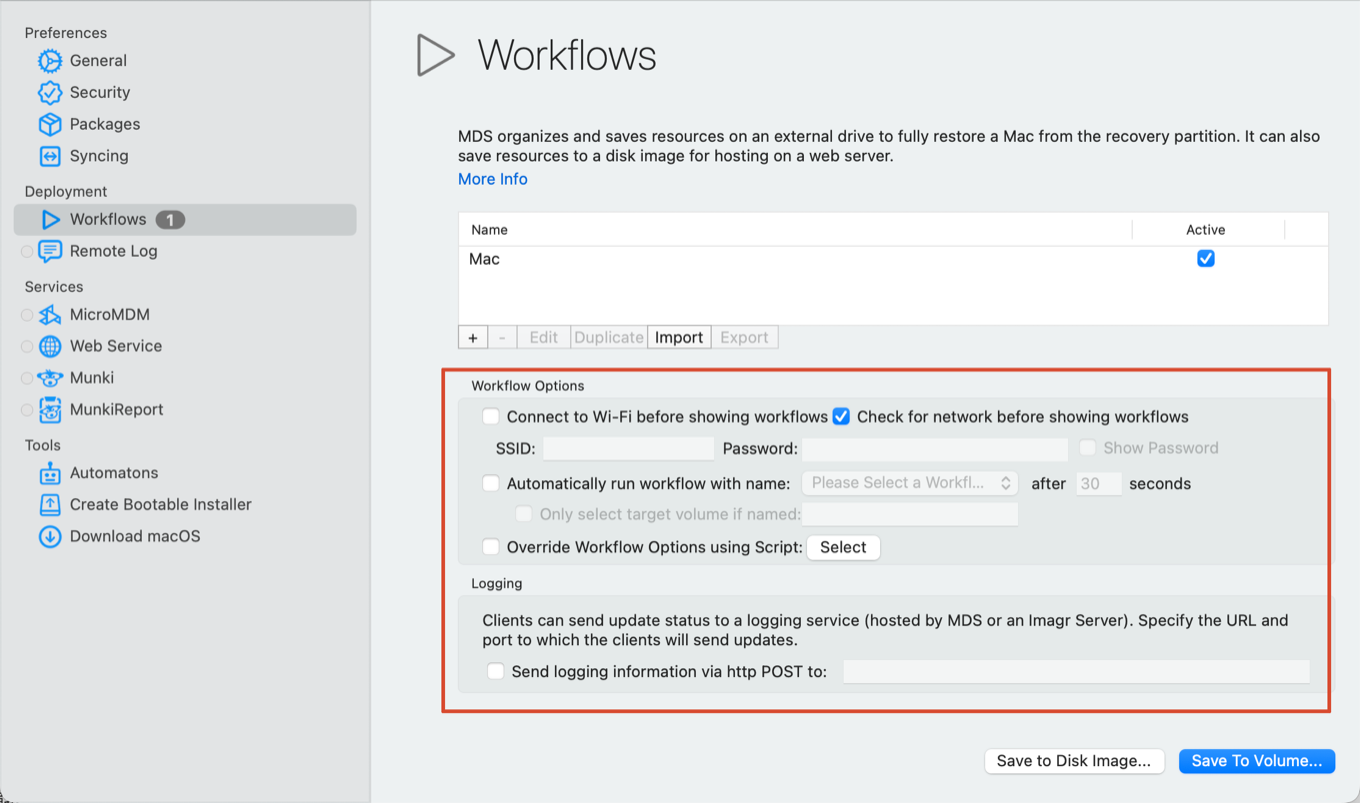Toggle MicroMDM service status indicator
The width and height of the screenshot is (1360, 803).
(x=27, y=315)
